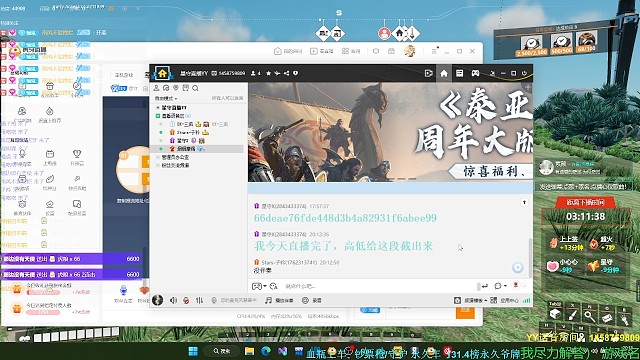Select the highlighted user row in channel tree
The height and width of the screenshot is (360, 640).
tap(197, 149)
